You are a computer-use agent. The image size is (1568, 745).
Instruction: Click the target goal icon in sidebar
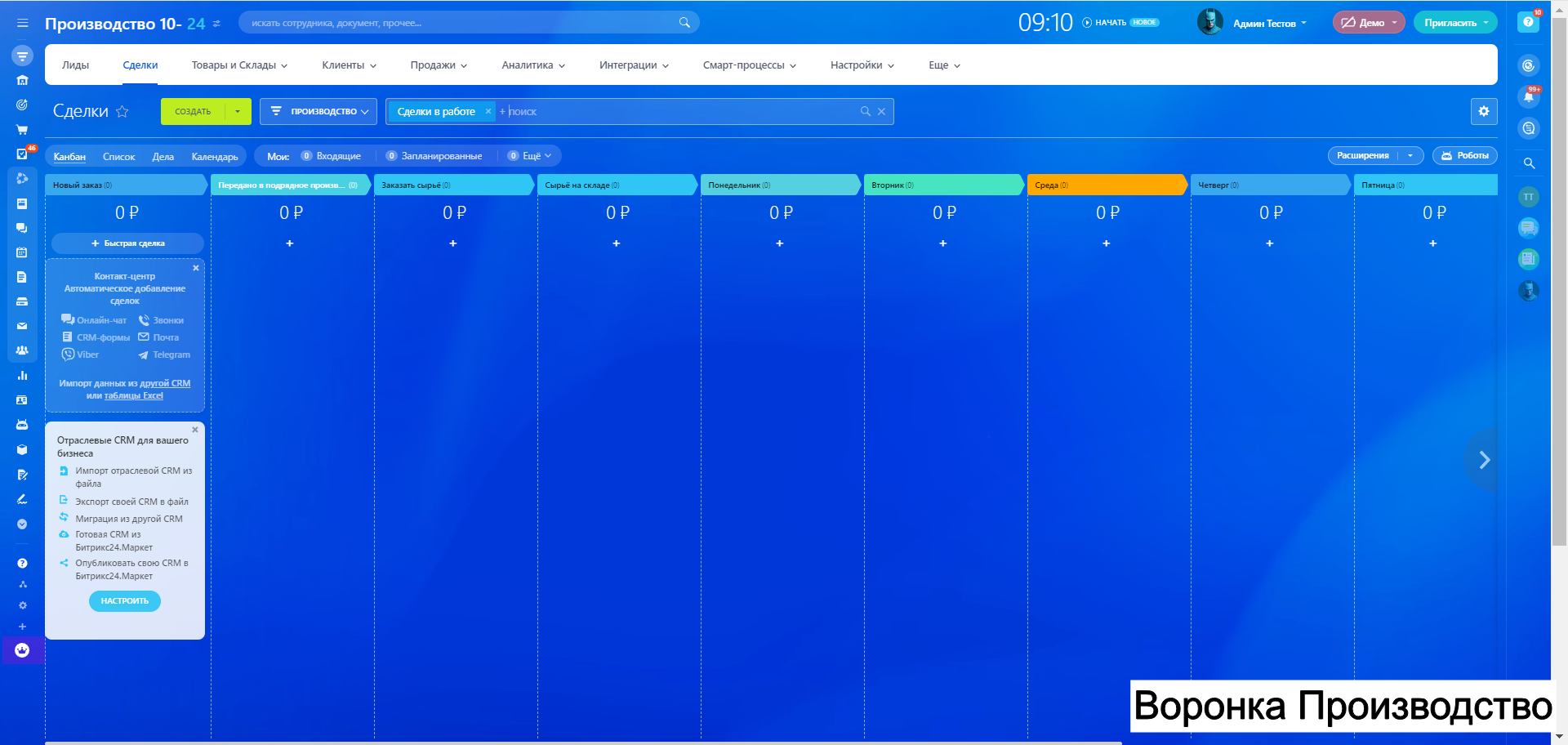click(x=22, y=105)
